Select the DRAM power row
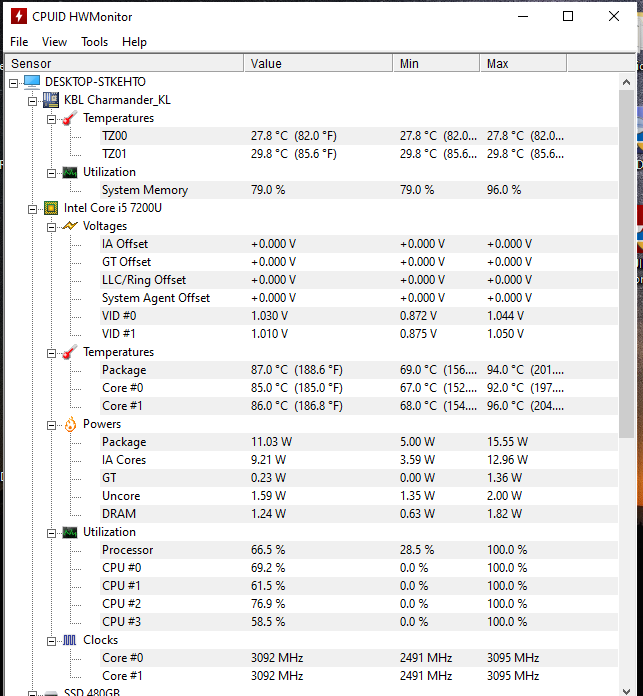Image resolution: width=643 pixels, height=696 pixels. tap(359, 514)
